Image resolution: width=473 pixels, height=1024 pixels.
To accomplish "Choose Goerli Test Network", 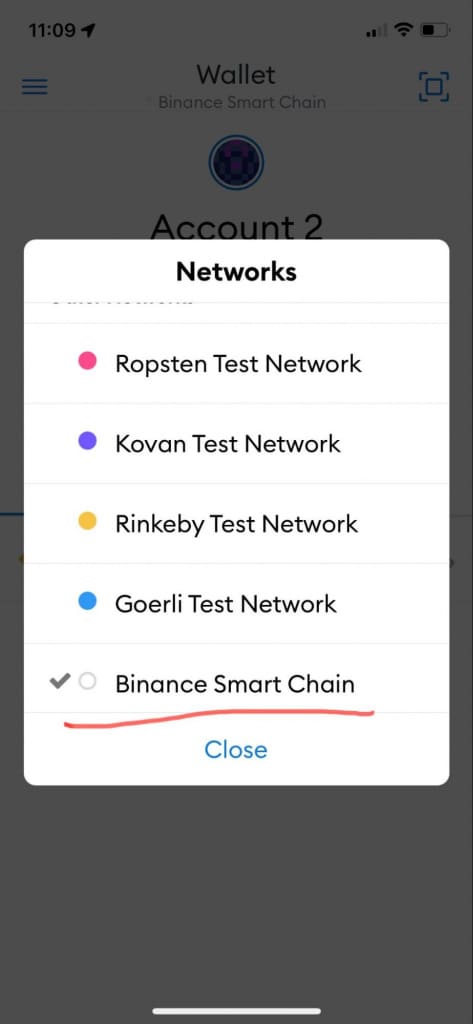I will (x=236, y=603).
